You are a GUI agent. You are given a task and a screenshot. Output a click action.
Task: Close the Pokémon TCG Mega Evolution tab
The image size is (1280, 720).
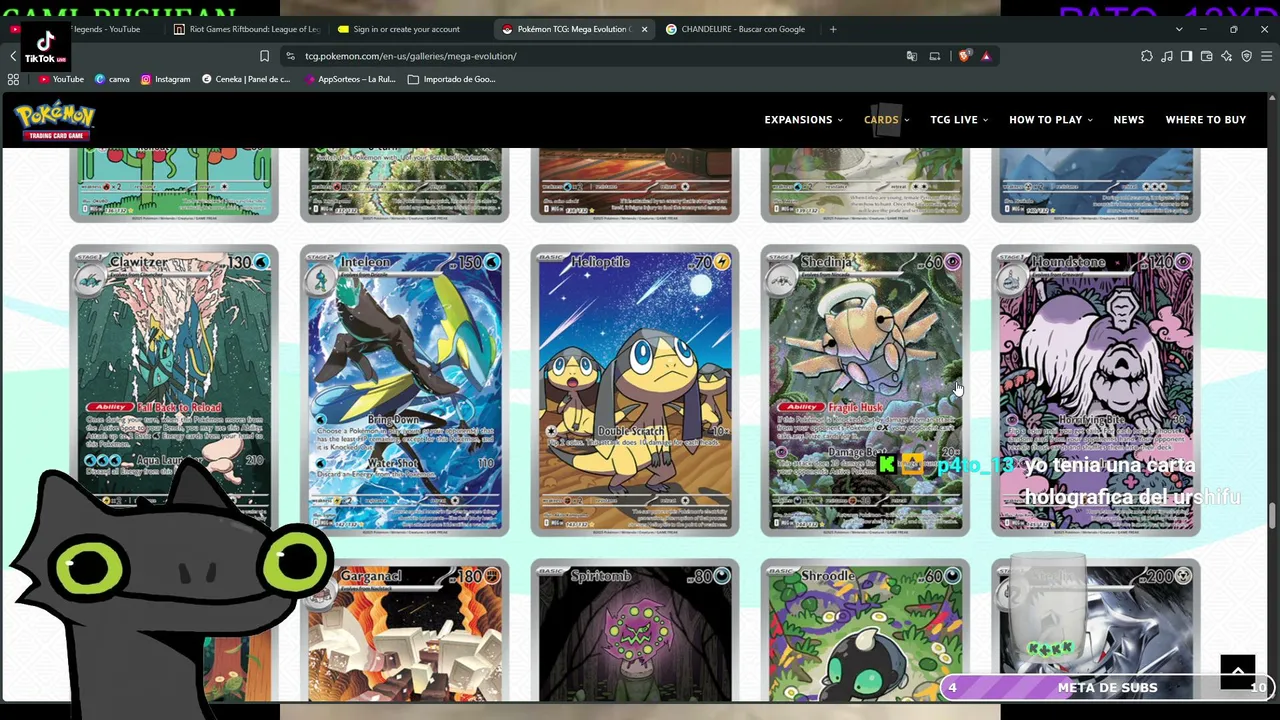tap(644, 29)
